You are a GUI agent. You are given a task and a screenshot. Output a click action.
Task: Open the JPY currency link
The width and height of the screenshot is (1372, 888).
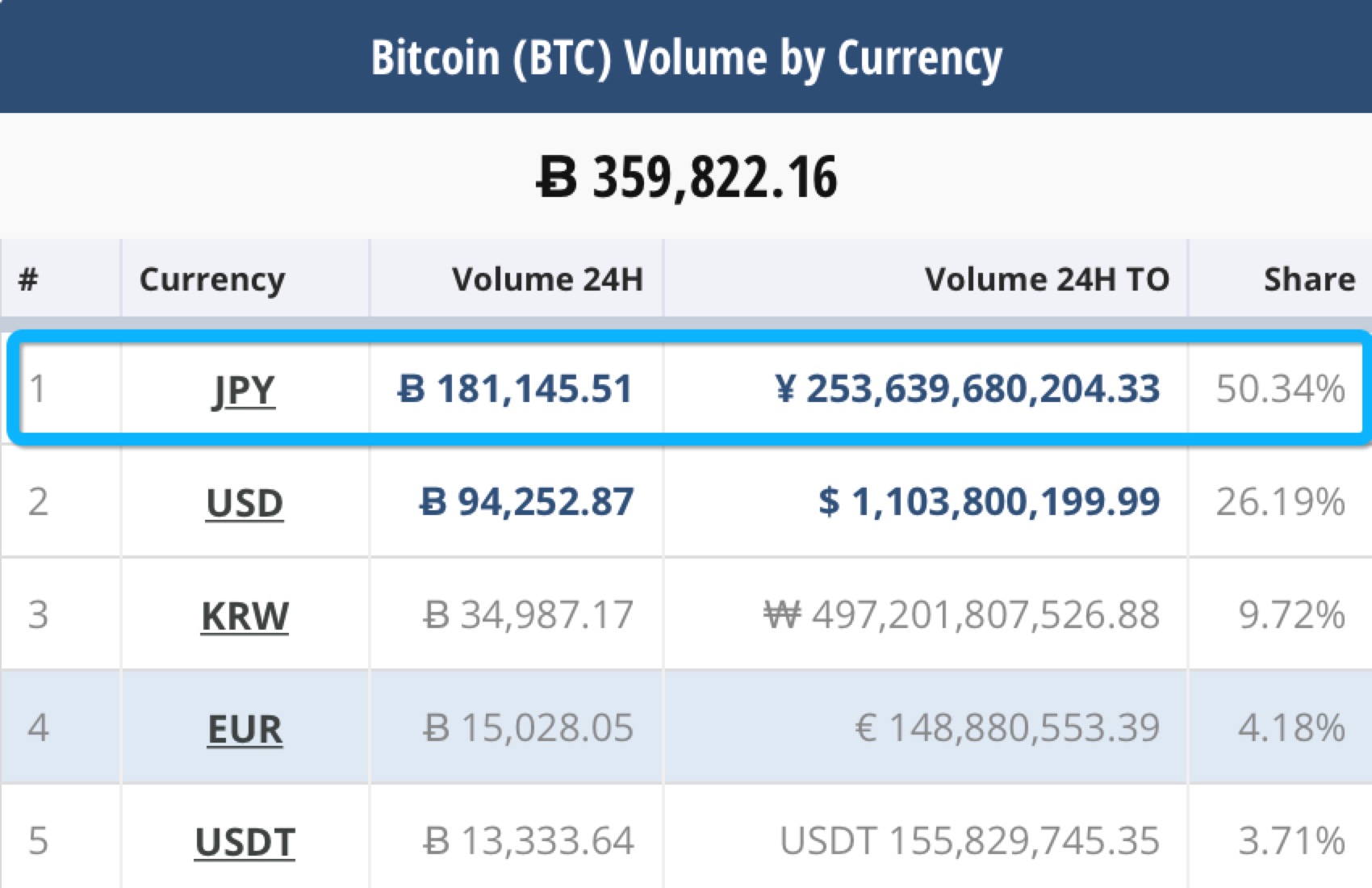pos(244,391)
